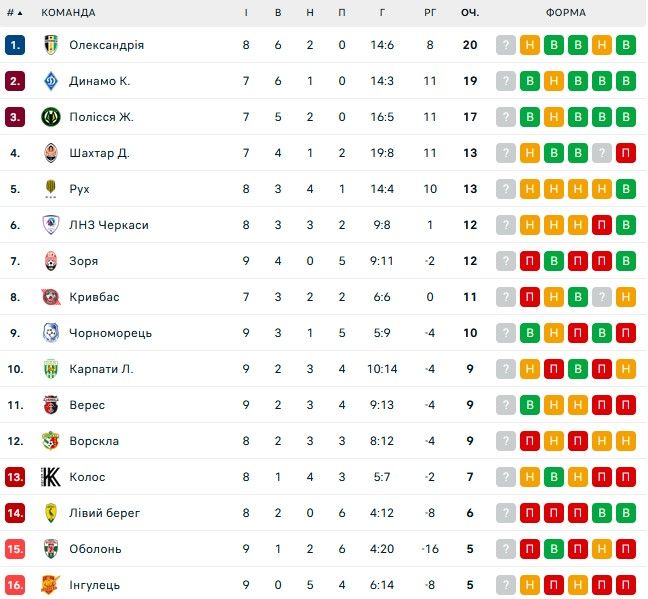Open the Полісся Ж. team link
648x599 pixels.
click(x=101, y=117)
